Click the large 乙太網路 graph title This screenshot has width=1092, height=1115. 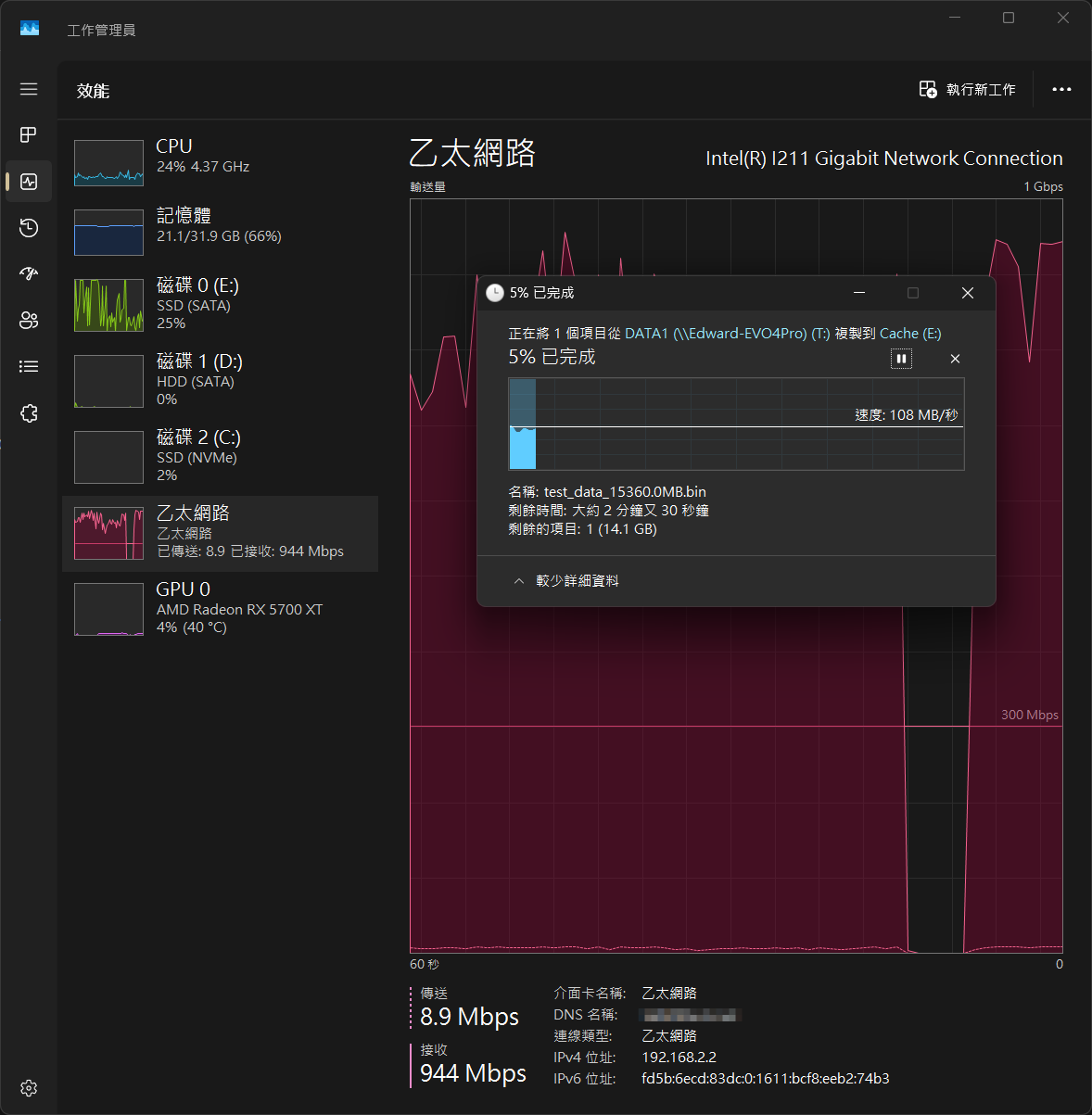[x=473, y=153]
